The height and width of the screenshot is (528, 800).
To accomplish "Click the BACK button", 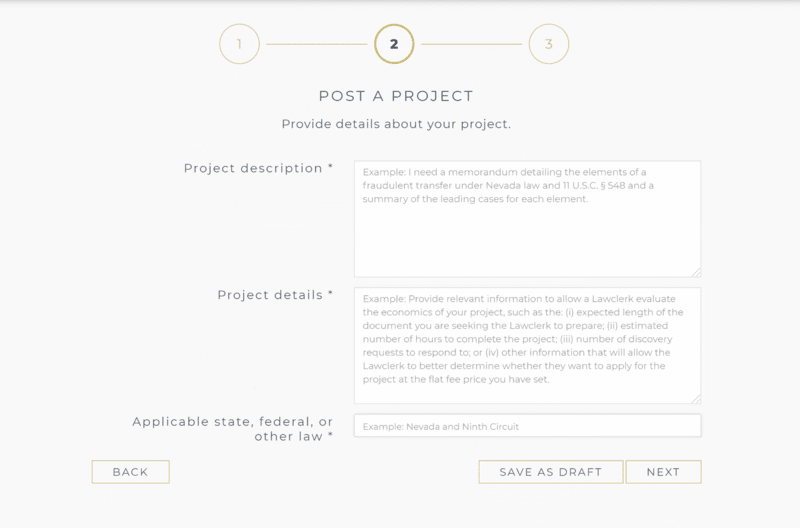I will (131, 472).
